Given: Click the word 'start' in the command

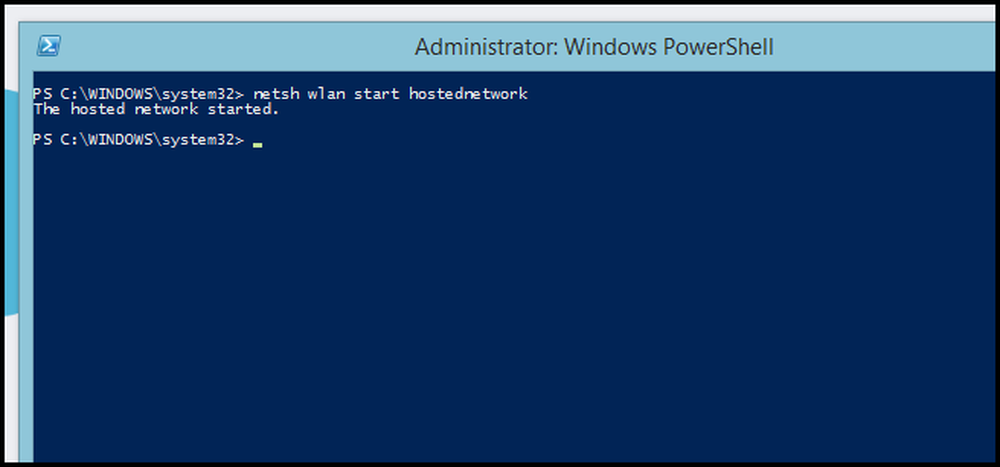Looking at the screenshot, I should [376, 93].
